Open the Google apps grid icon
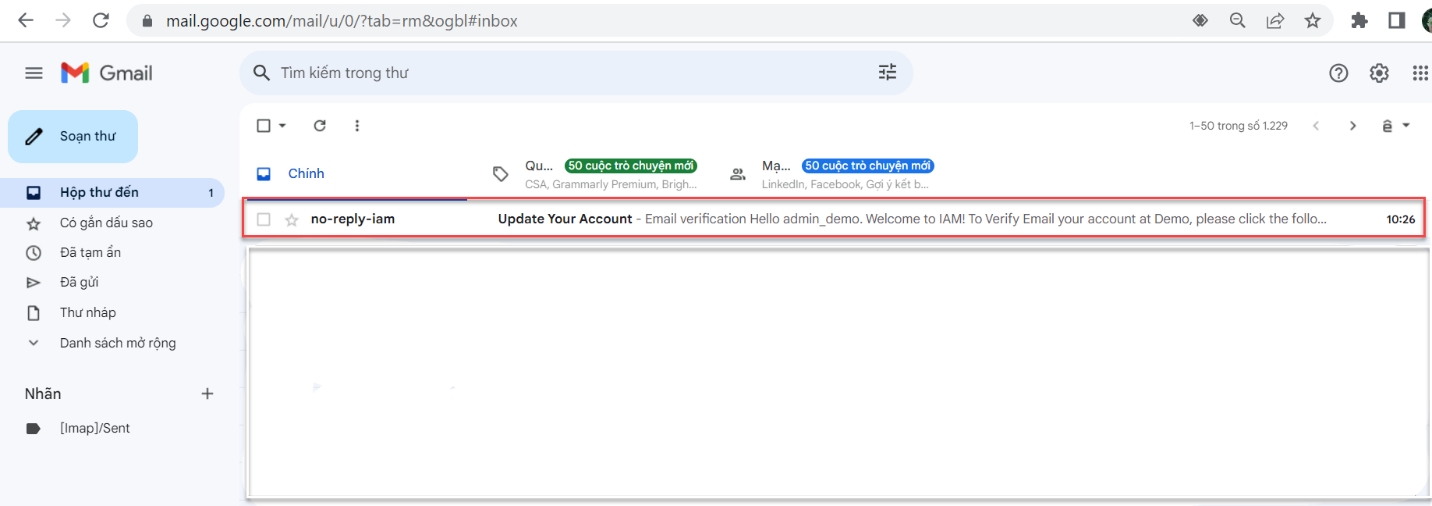This screenshot has height=506, width=1432. (x=1419, y=73)
